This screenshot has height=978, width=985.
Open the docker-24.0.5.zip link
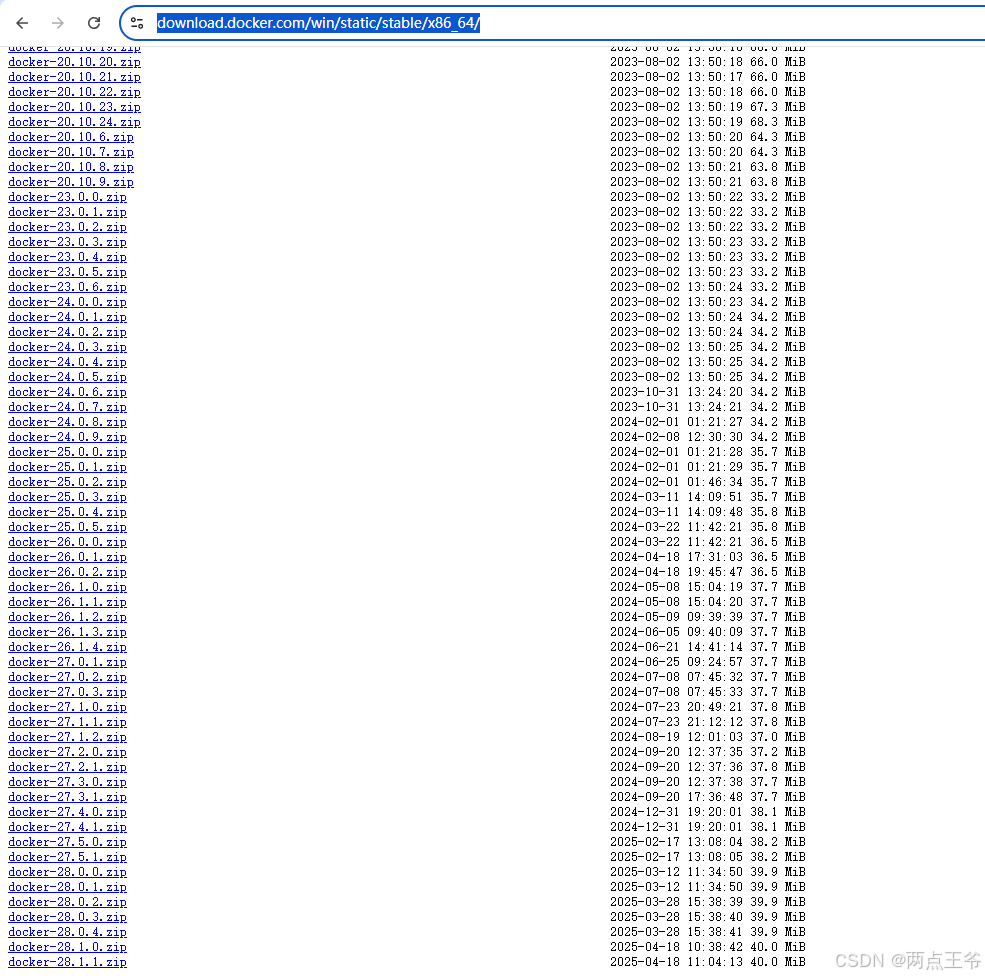(67, 377)
